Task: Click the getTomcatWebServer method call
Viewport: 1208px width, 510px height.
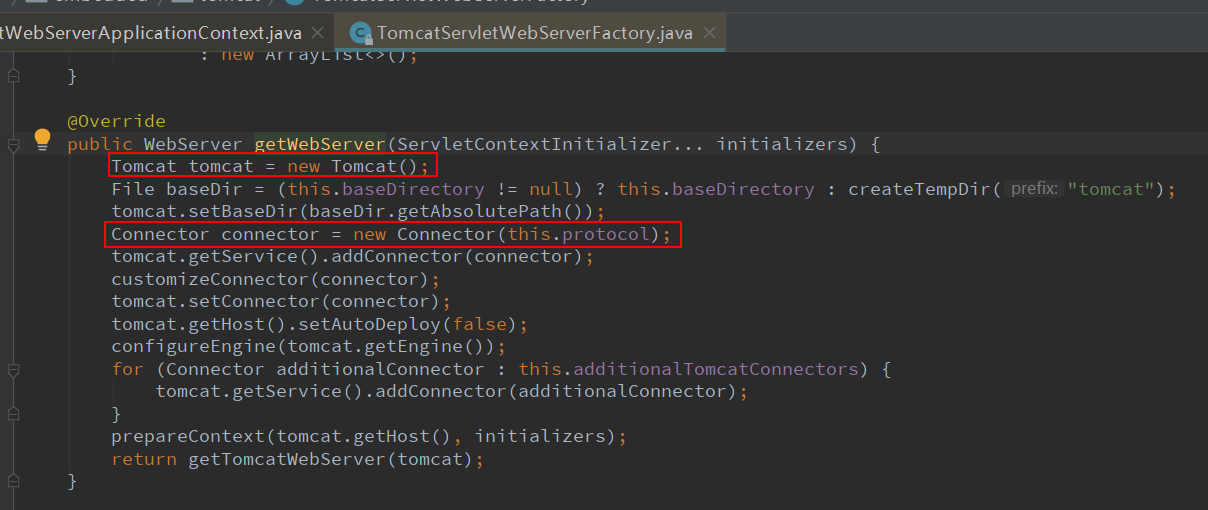Action: tap(288, 459)
